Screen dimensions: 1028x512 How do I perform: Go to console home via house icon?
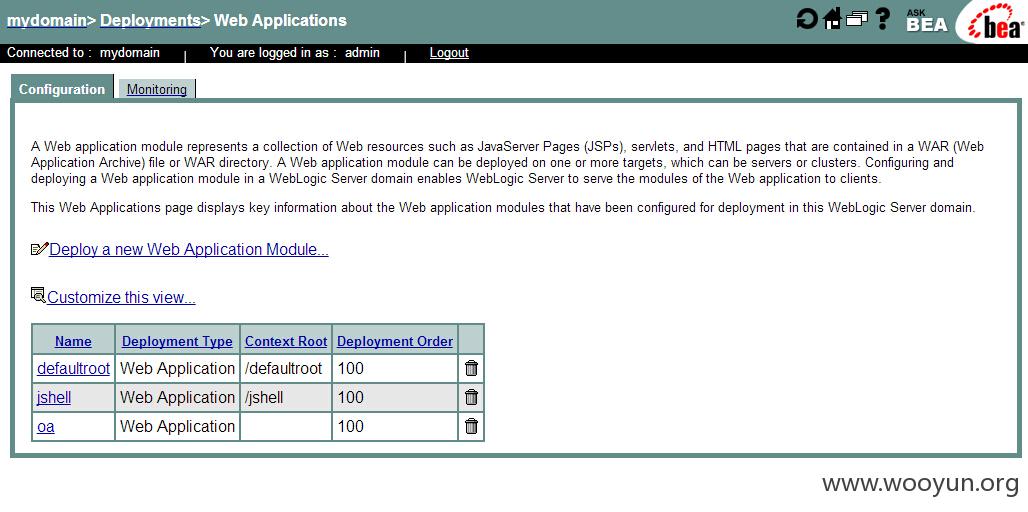(x=831, y=19)
